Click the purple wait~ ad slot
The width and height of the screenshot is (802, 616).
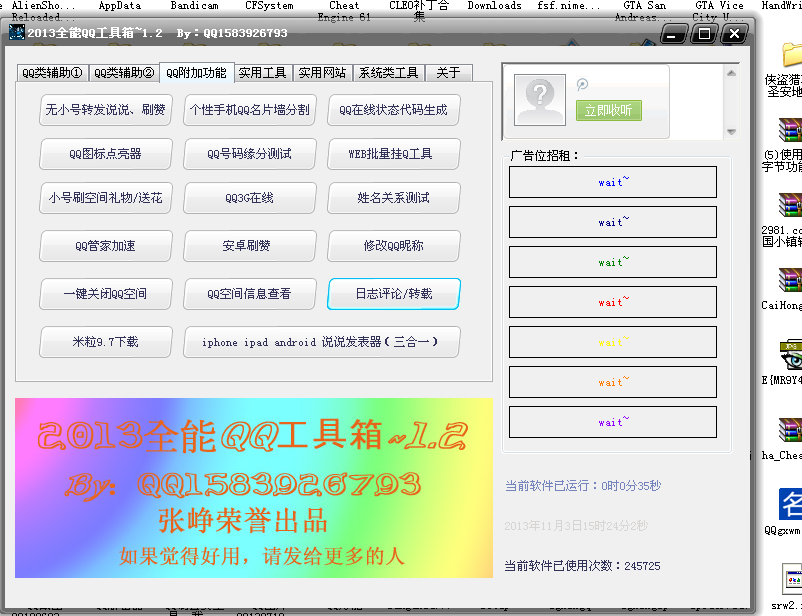[613, 422]
